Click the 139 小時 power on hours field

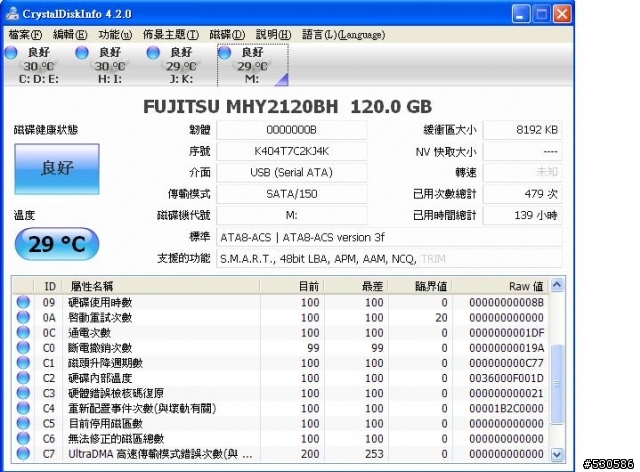coord(522,215)
